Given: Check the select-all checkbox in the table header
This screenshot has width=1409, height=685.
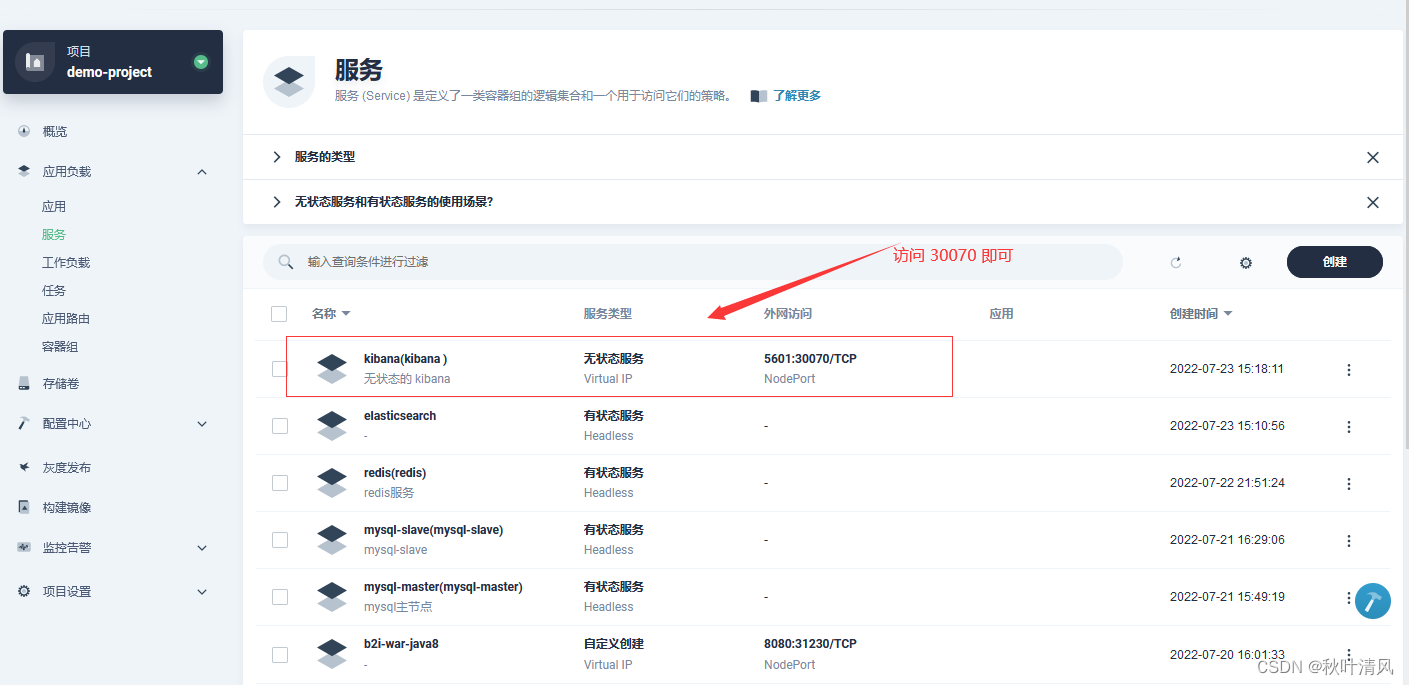Looking at the screenshot, I should (x=279, y=313).
